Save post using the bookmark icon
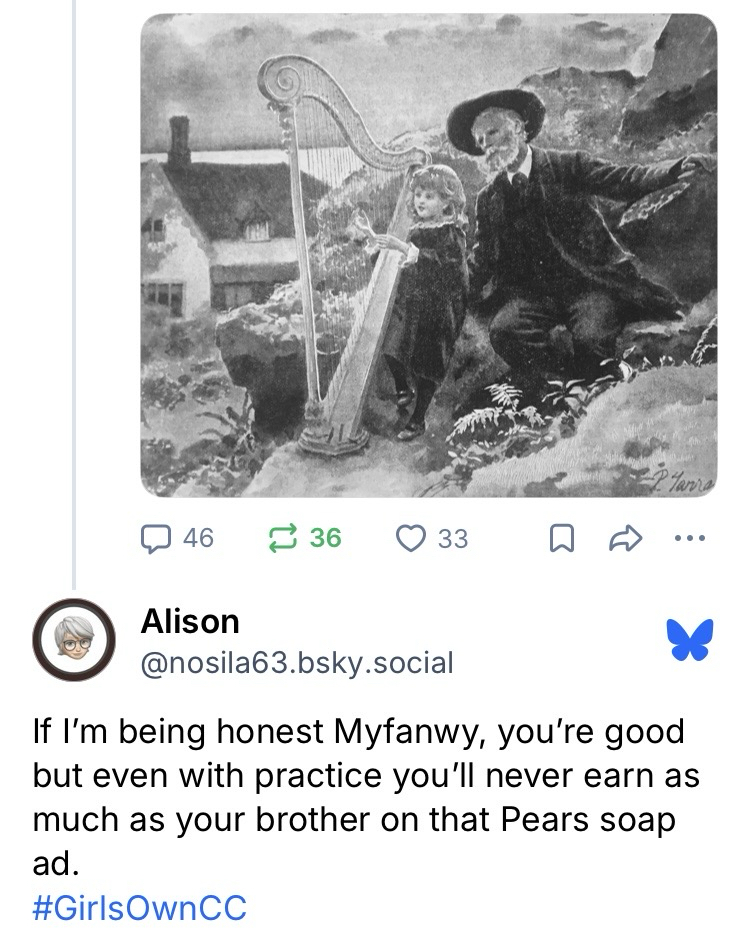 (561, 538)
